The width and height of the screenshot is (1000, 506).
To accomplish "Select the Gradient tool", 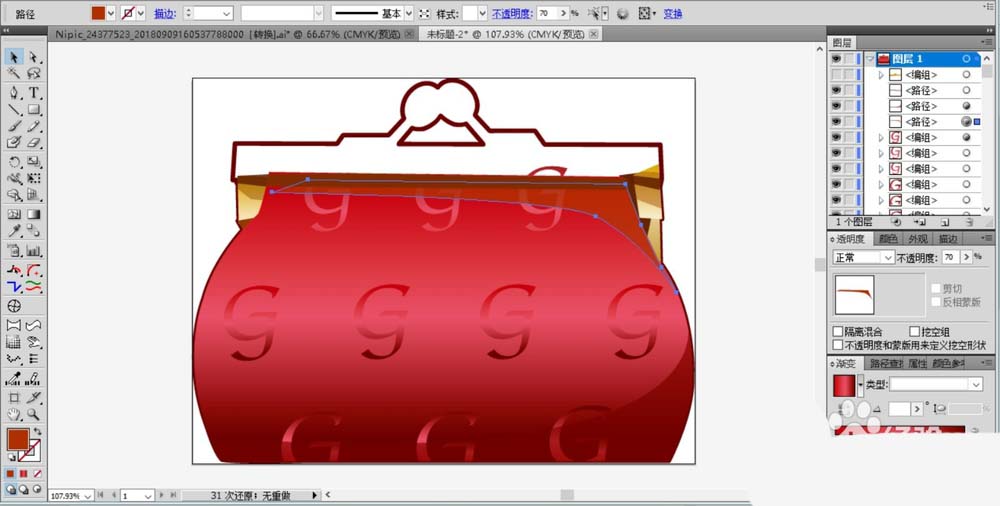I will click(33, 214).
